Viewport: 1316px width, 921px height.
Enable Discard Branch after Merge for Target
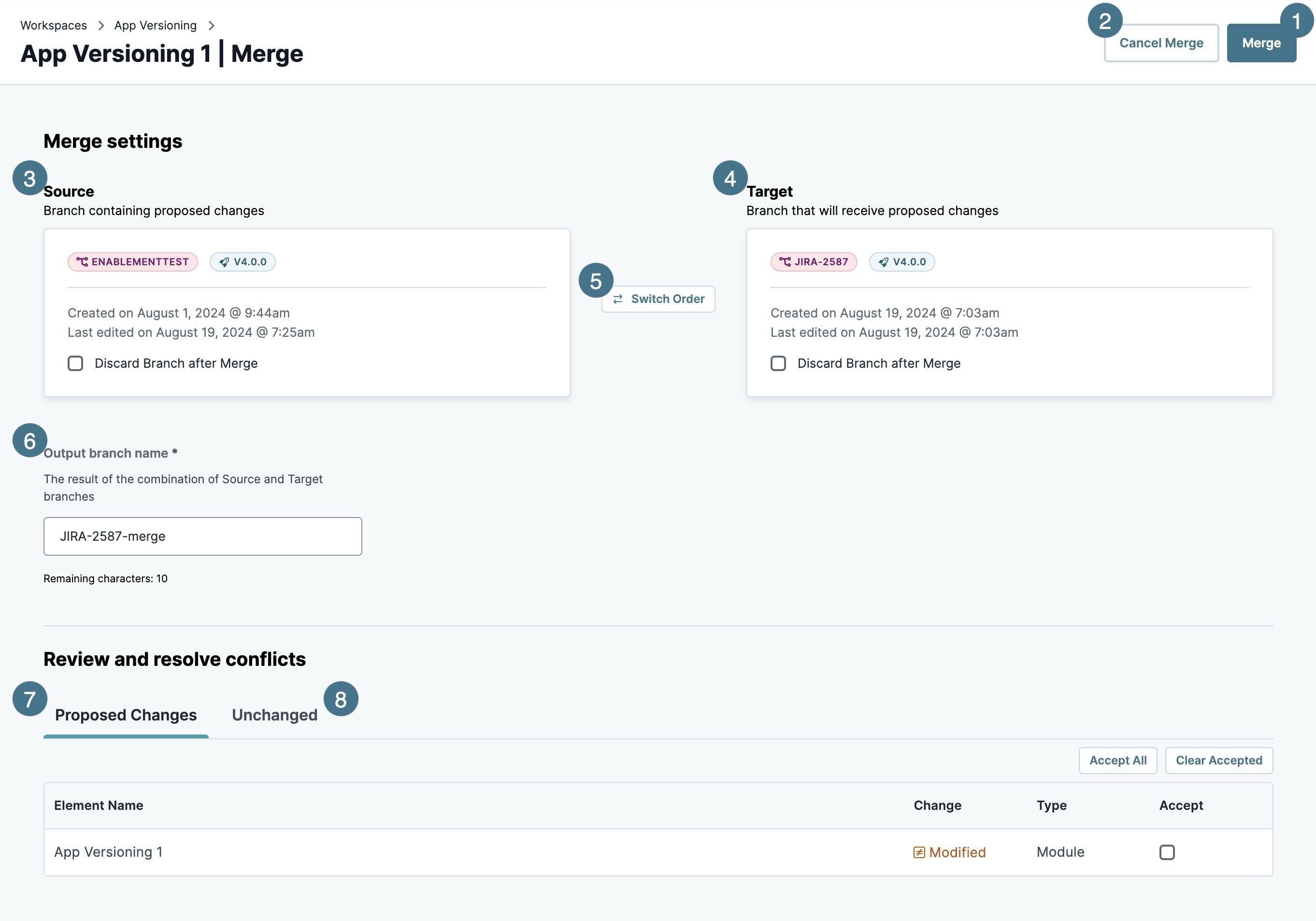pyautogui.click(x=778, y=363)
